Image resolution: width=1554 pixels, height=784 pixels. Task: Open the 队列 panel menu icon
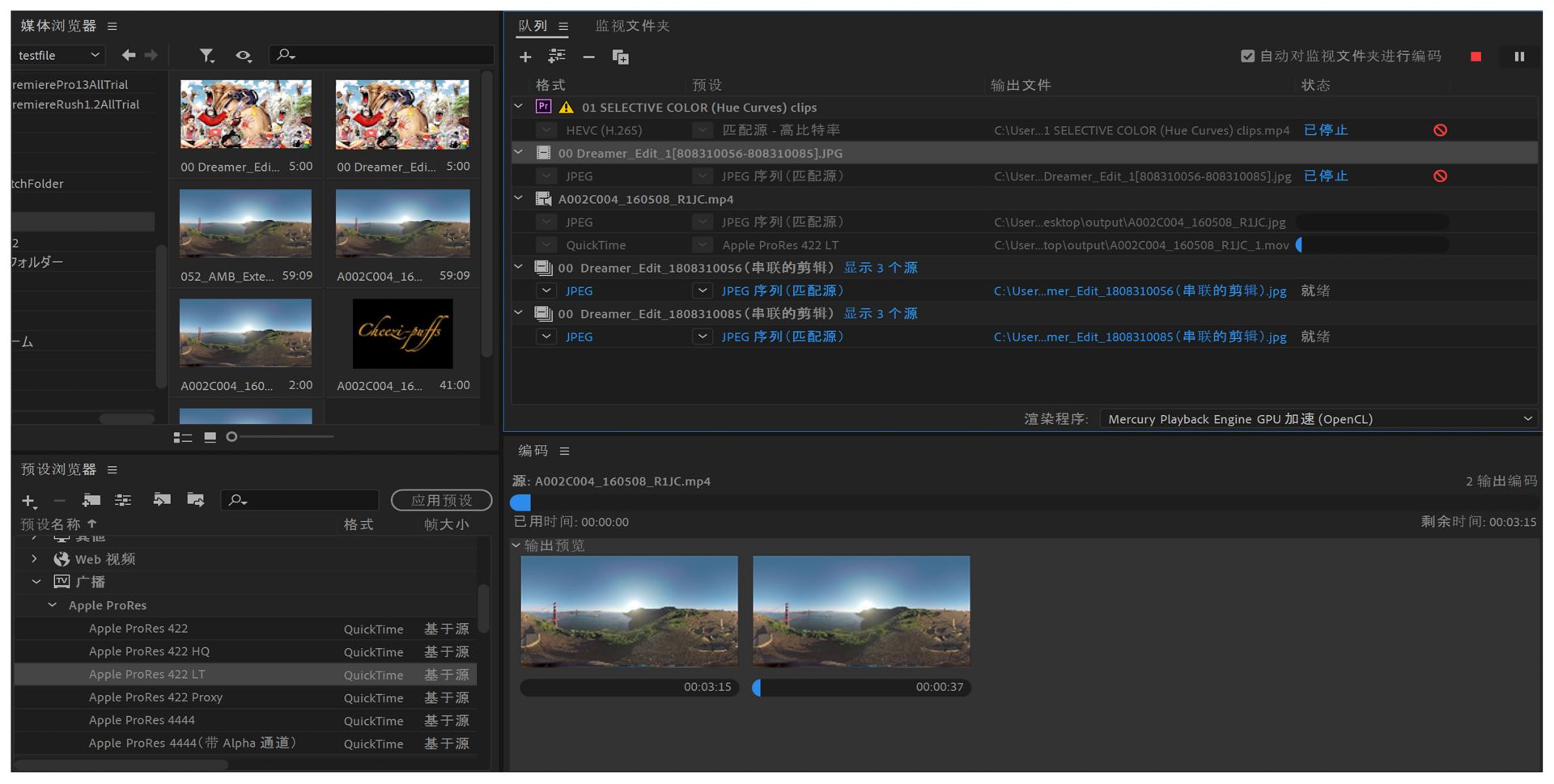point(563,26)
